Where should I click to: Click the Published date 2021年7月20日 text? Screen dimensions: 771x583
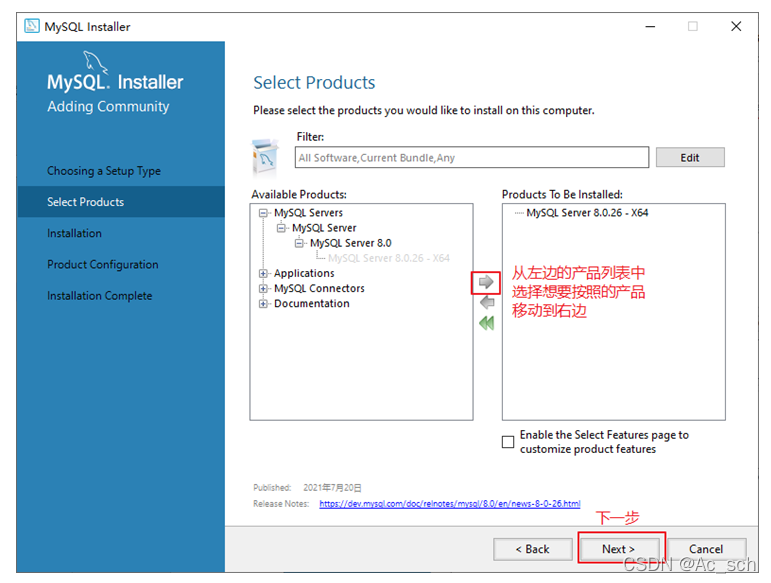click(x=332, y=488)
